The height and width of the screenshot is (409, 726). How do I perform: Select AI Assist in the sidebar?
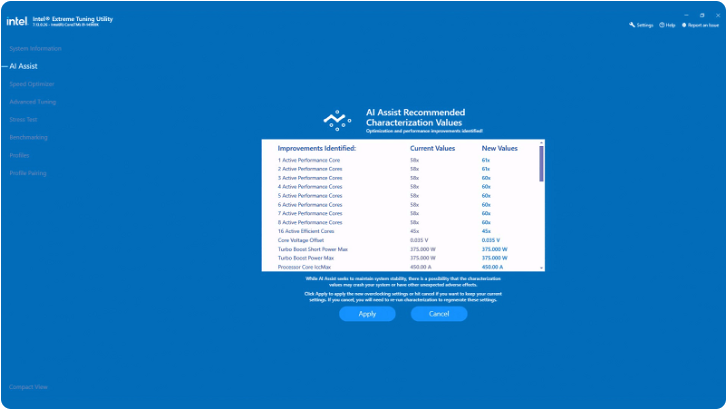click(23, 66)
